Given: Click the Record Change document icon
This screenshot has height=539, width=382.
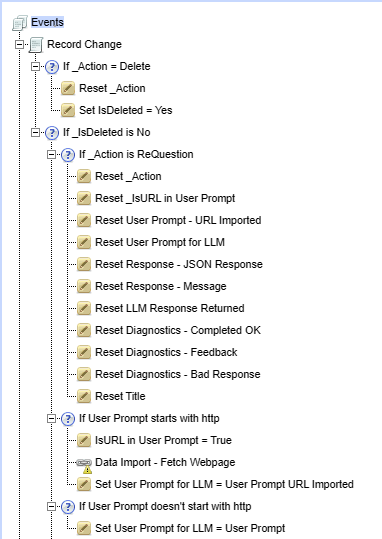Looking at the screenshot, I should [x=36, y=45].
